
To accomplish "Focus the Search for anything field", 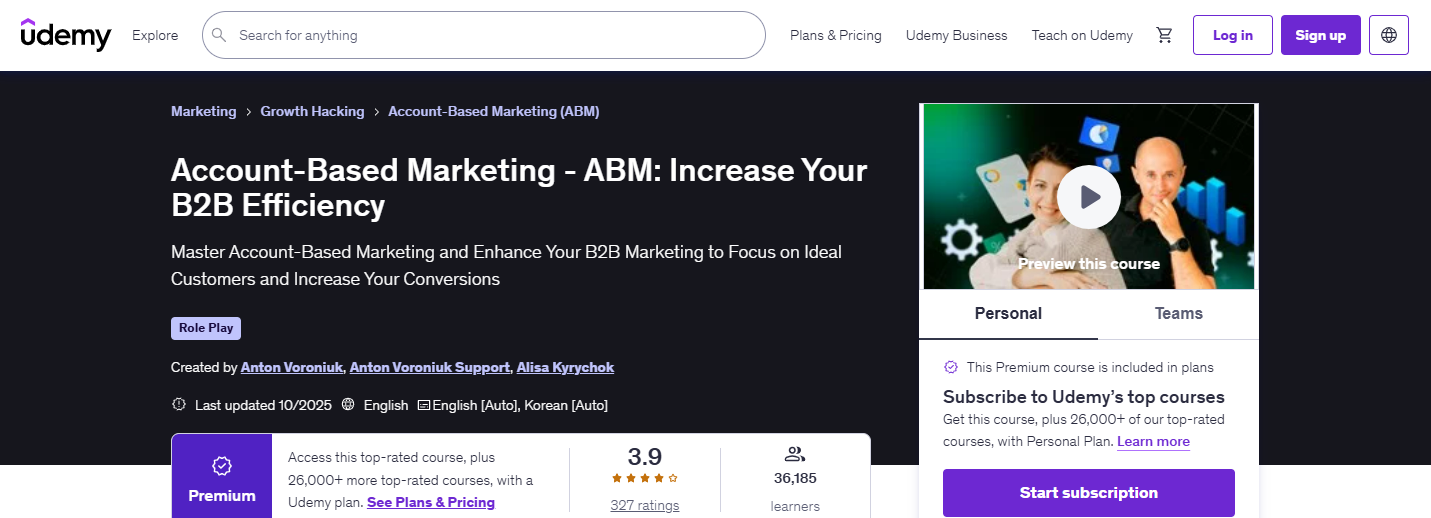I will (x=484, y=35).
